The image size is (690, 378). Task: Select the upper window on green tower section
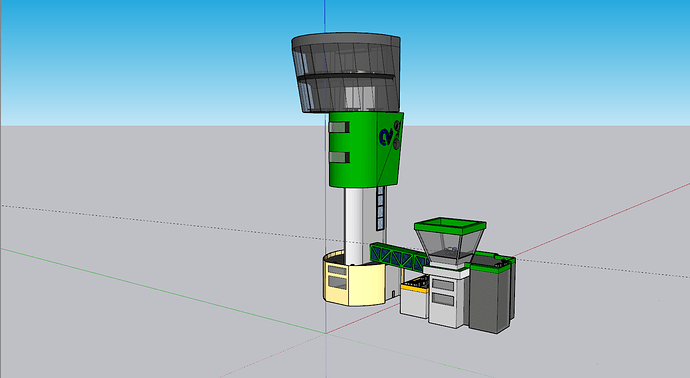pyautogui.click(x=339, y=127)
